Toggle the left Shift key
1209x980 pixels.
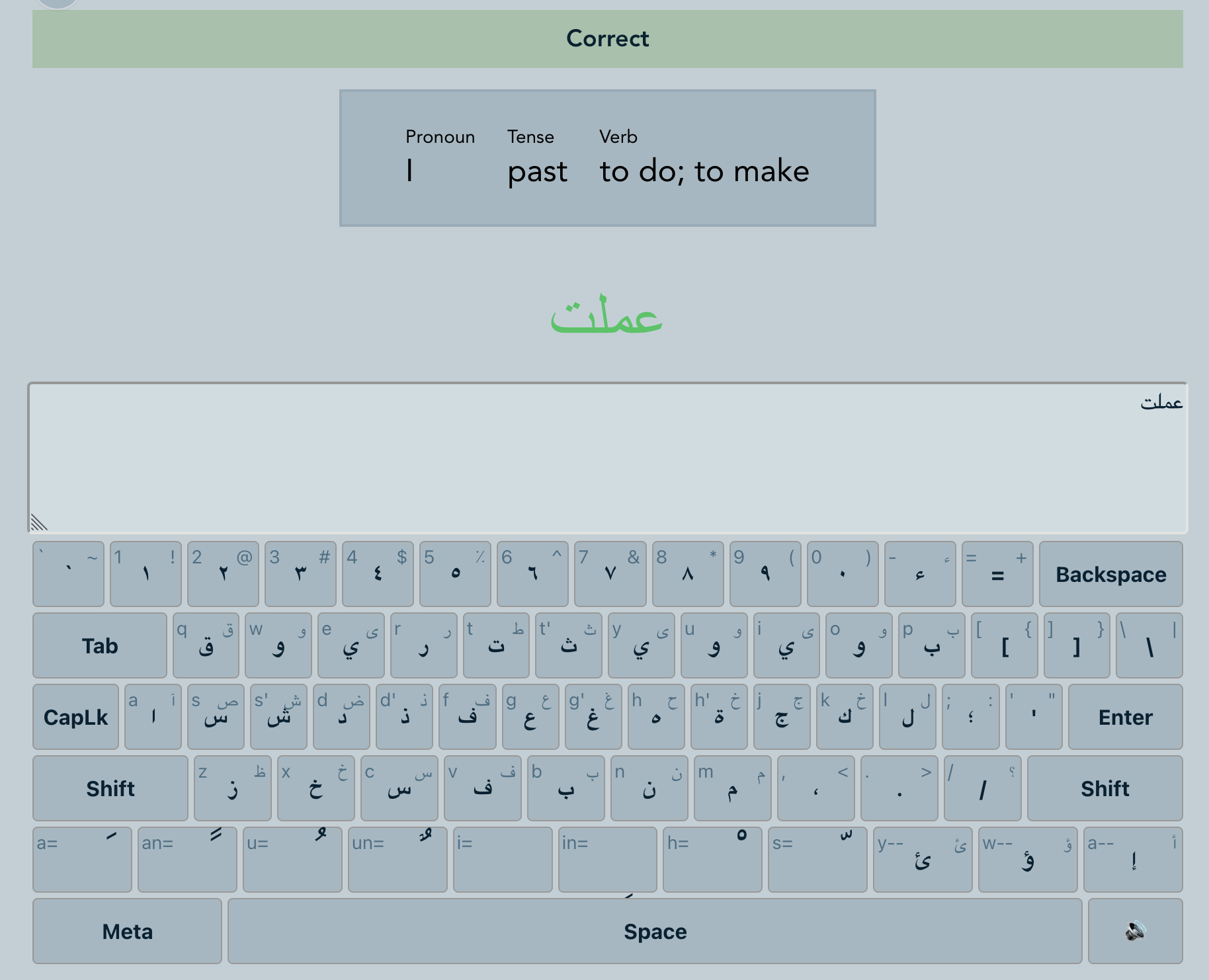(x=110, y=788)
